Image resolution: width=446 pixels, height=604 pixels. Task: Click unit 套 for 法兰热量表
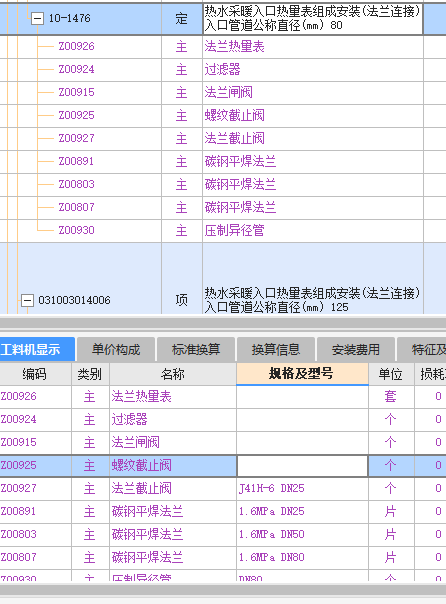point(391,396)
